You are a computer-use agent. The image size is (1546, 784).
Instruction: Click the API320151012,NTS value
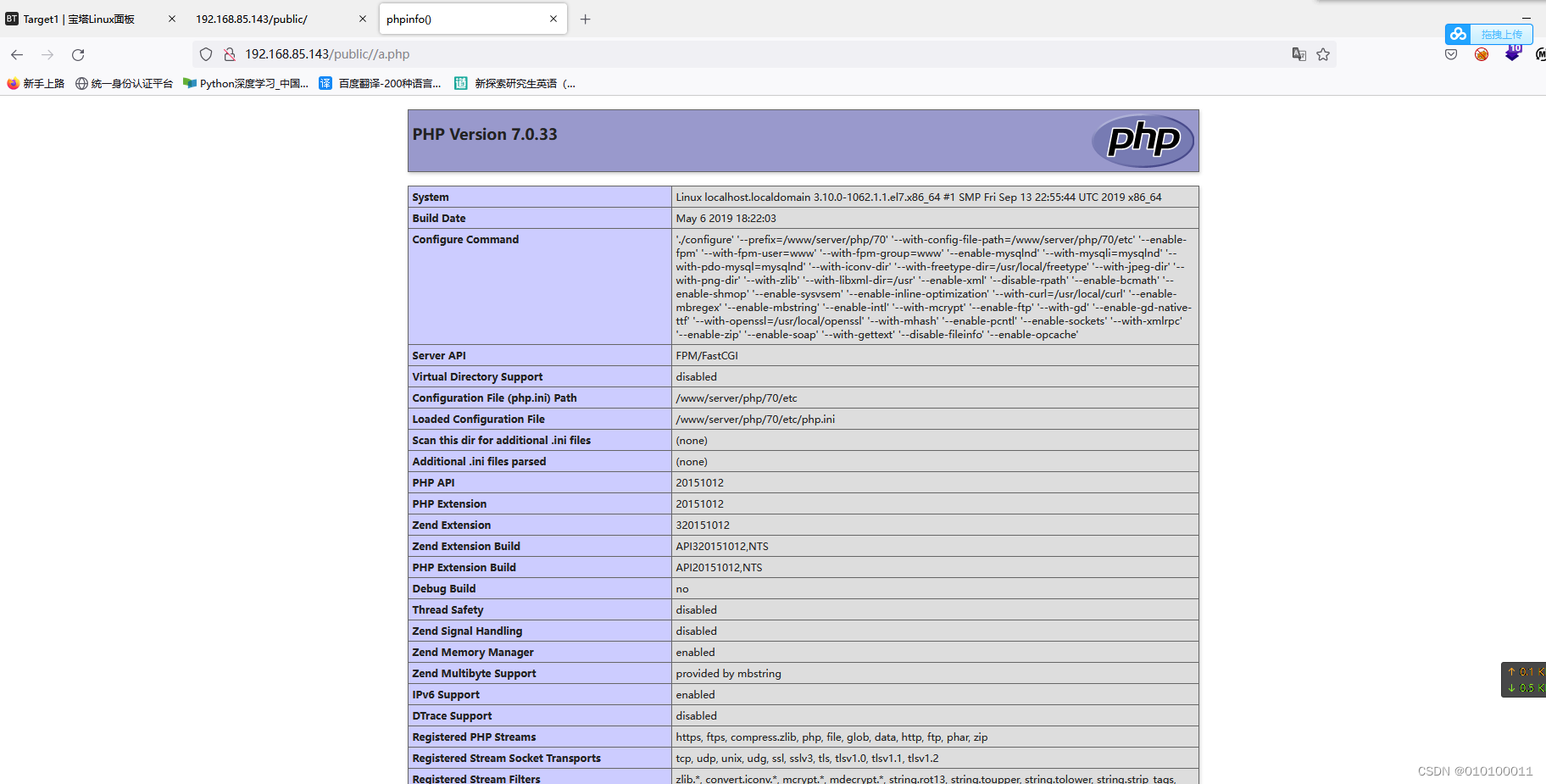click(722, 547)
